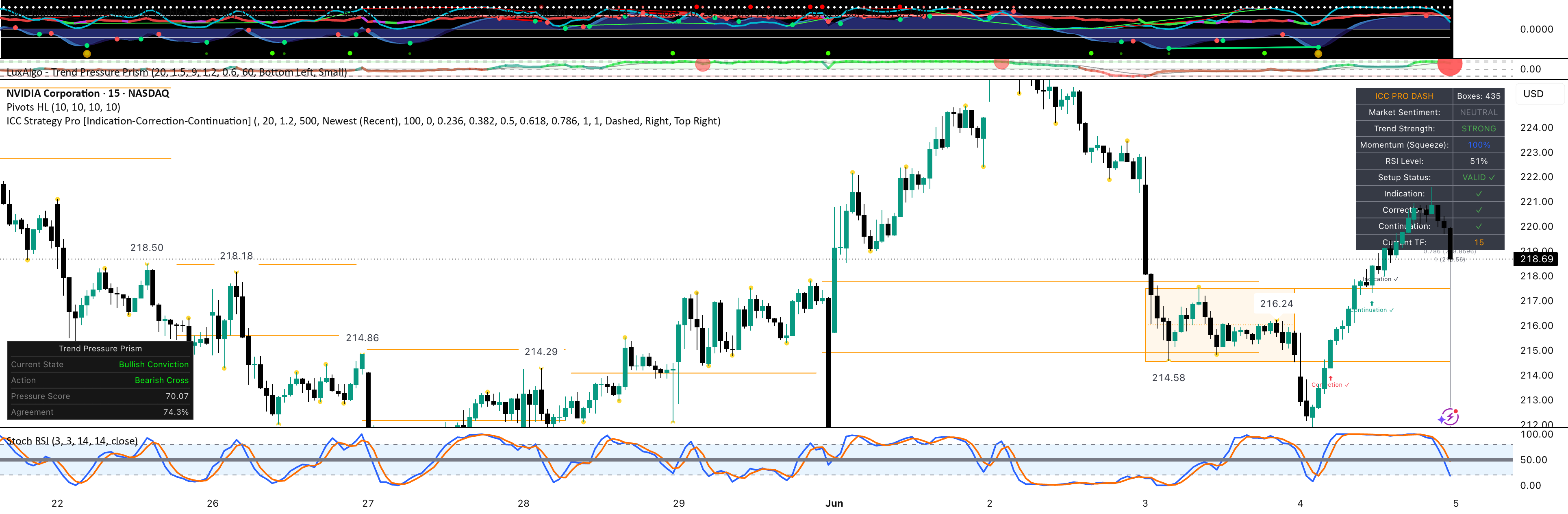Click the 218.18 pivot price label
This screenshot has width=1568, height=514.
coord(236,255)
